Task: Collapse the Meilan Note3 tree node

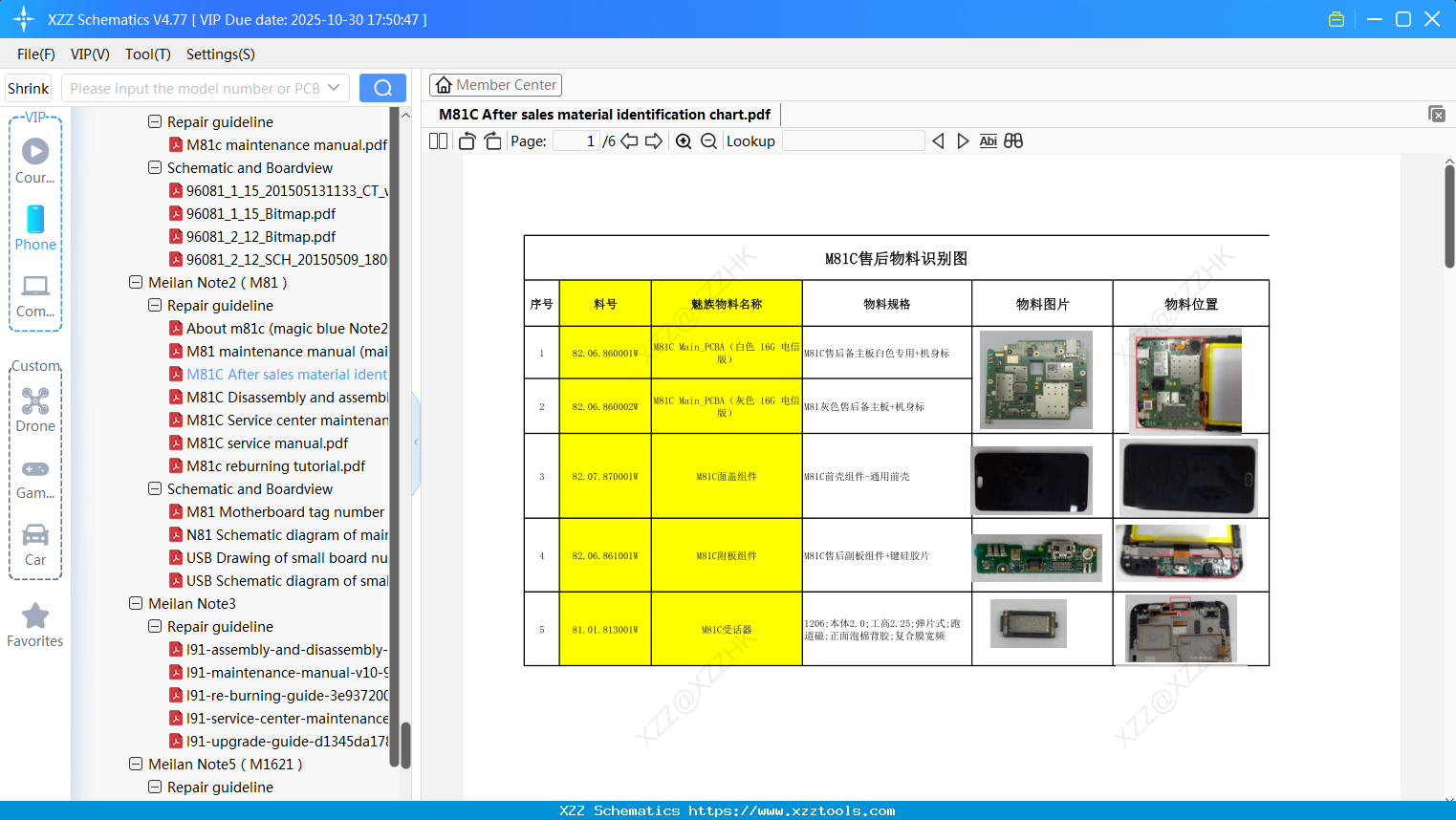Action: (x=135, y=603)
